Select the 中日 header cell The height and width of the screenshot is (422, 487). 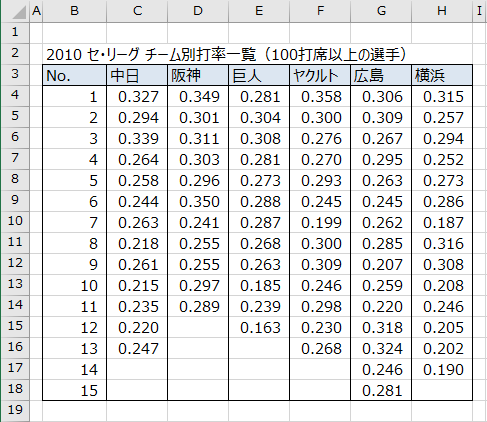coord(137,75)
